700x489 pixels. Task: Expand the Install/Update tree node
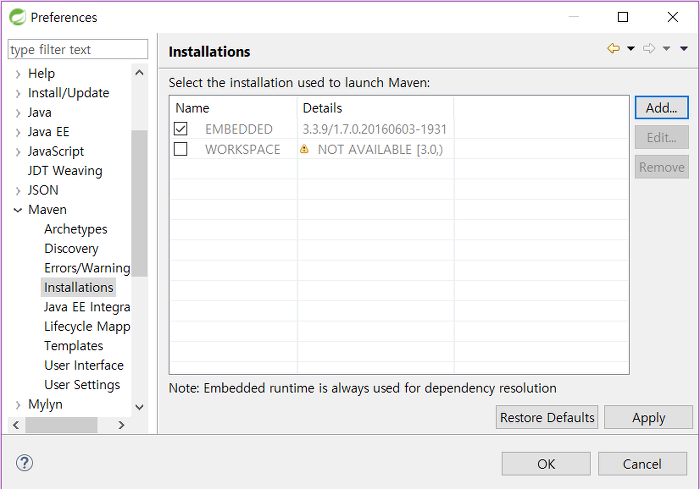coord(18,93)
